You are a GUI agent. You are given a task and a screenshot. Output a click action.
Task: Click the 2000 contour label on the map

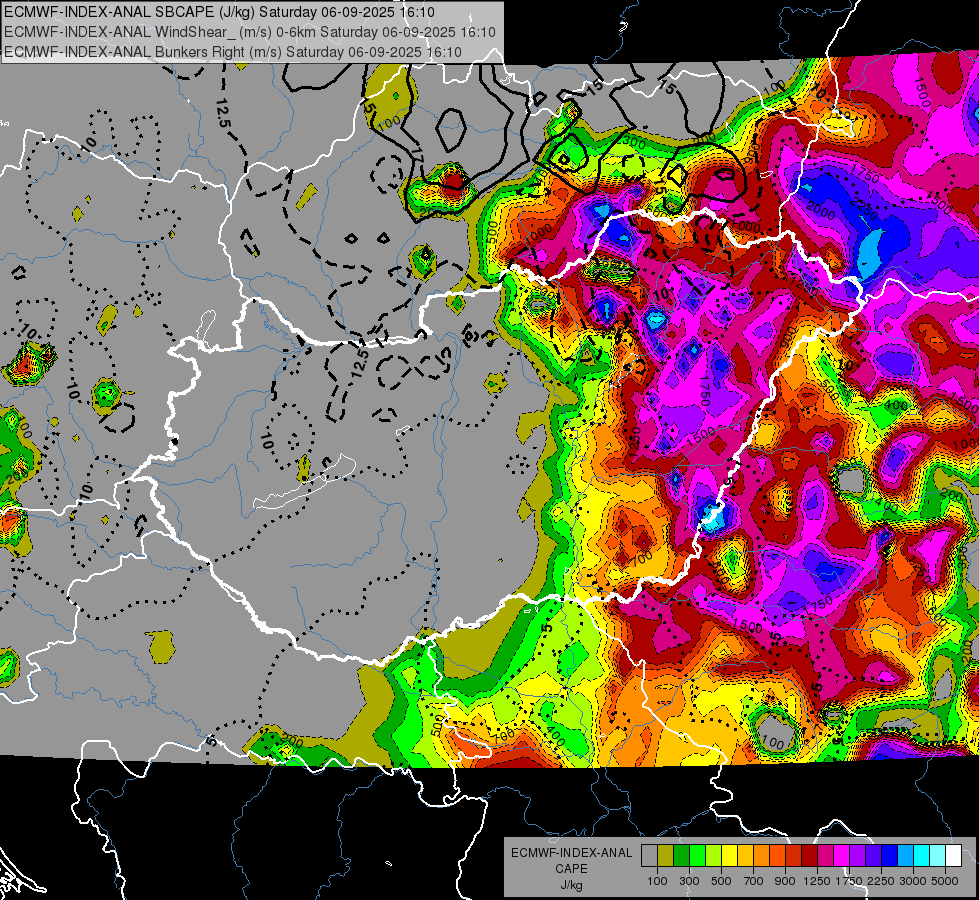[821, 212]
